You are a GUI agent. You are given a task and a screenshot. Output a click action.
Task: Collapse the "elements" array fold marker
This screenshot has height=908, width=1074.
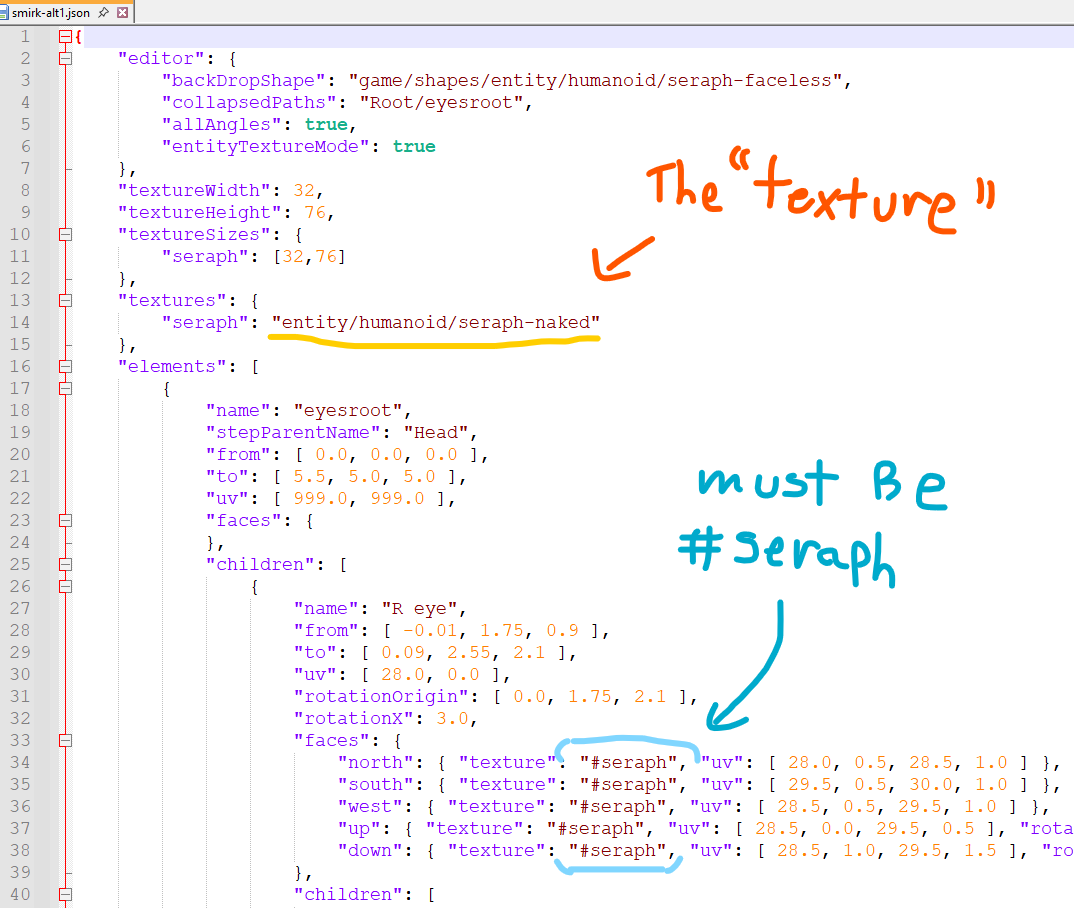click(x=66, y=367)
